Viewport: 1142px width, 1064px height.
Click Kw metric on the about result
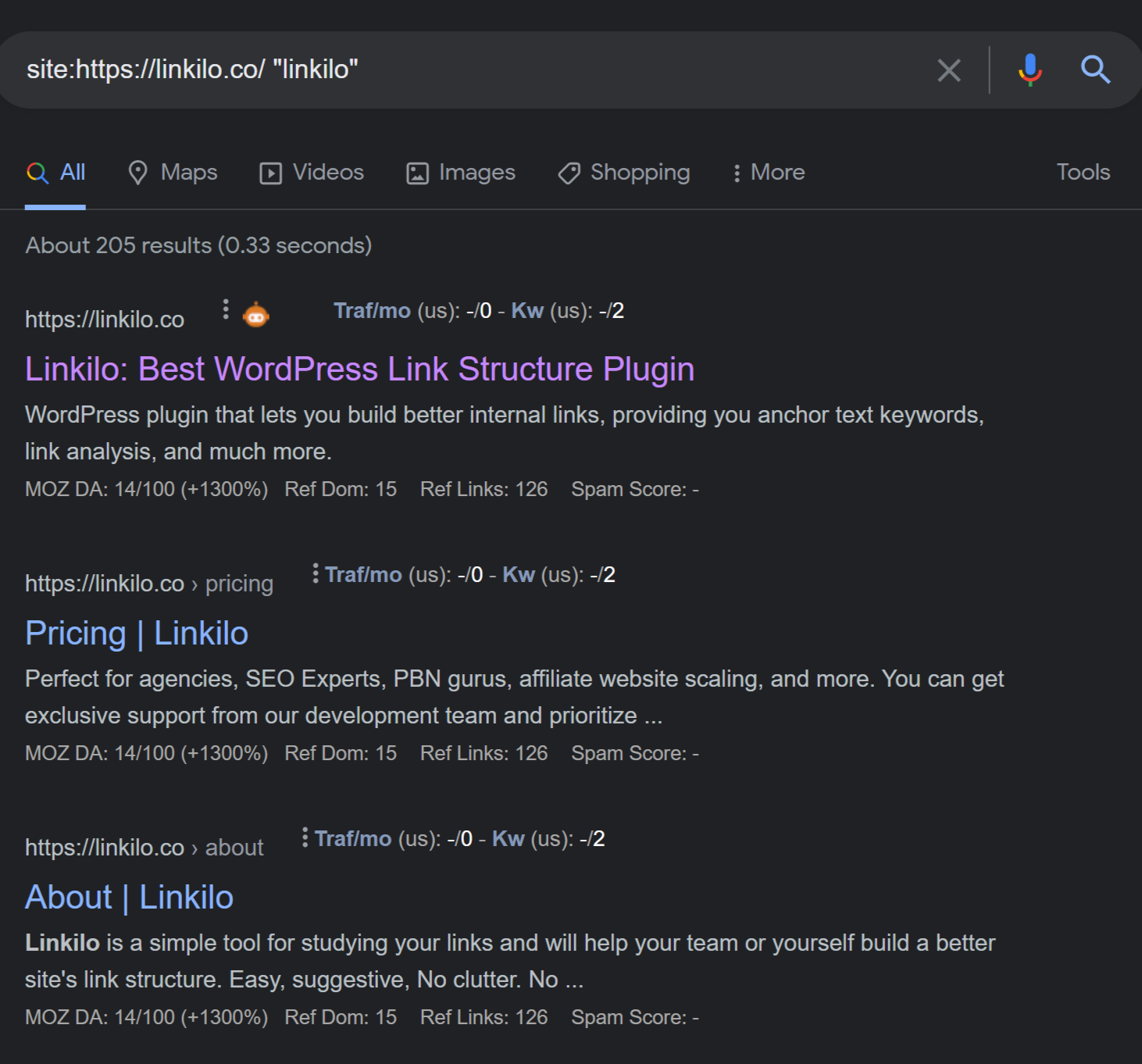(549, 839)
